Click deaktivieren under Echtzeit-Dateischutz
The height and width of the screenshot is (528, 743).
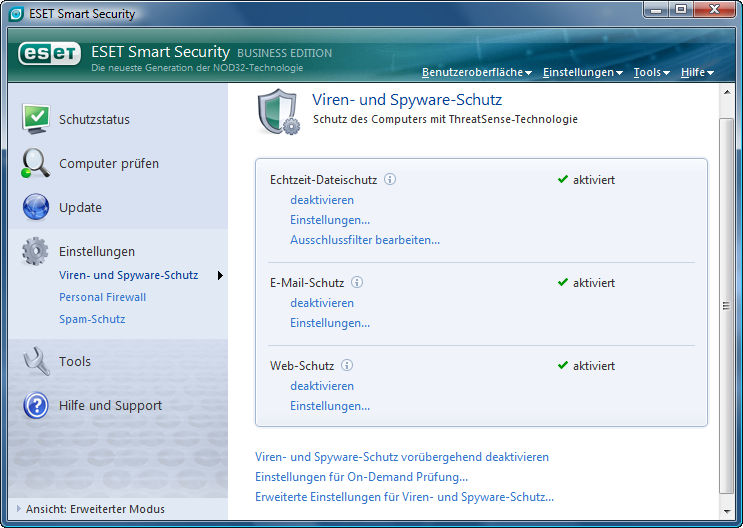click(x=322, y=200)
